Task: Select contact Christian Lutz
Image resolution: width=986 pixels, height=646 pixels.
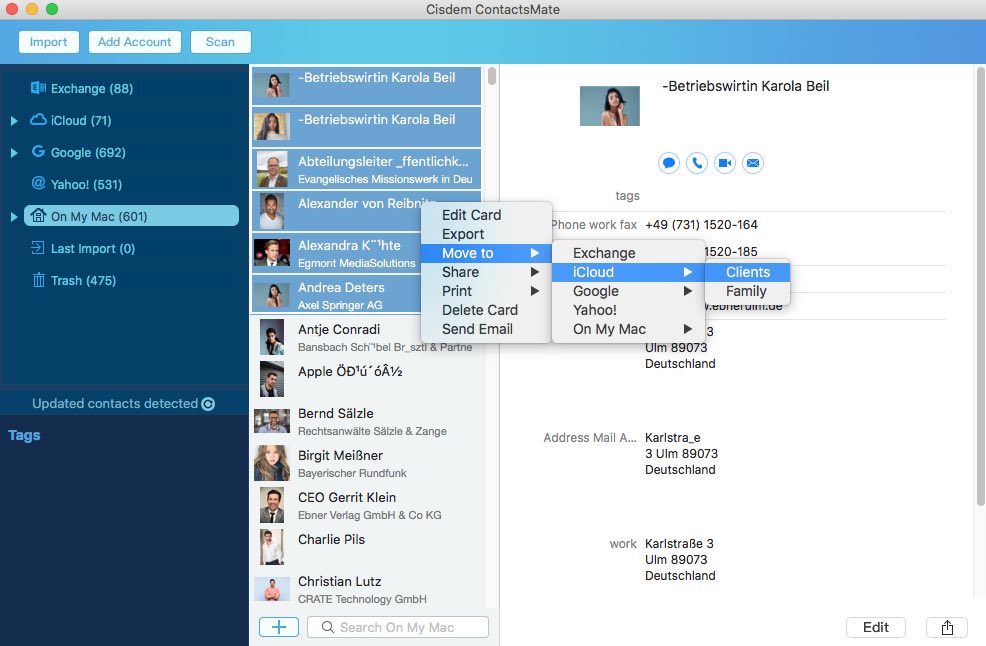Action: (368, 589)
